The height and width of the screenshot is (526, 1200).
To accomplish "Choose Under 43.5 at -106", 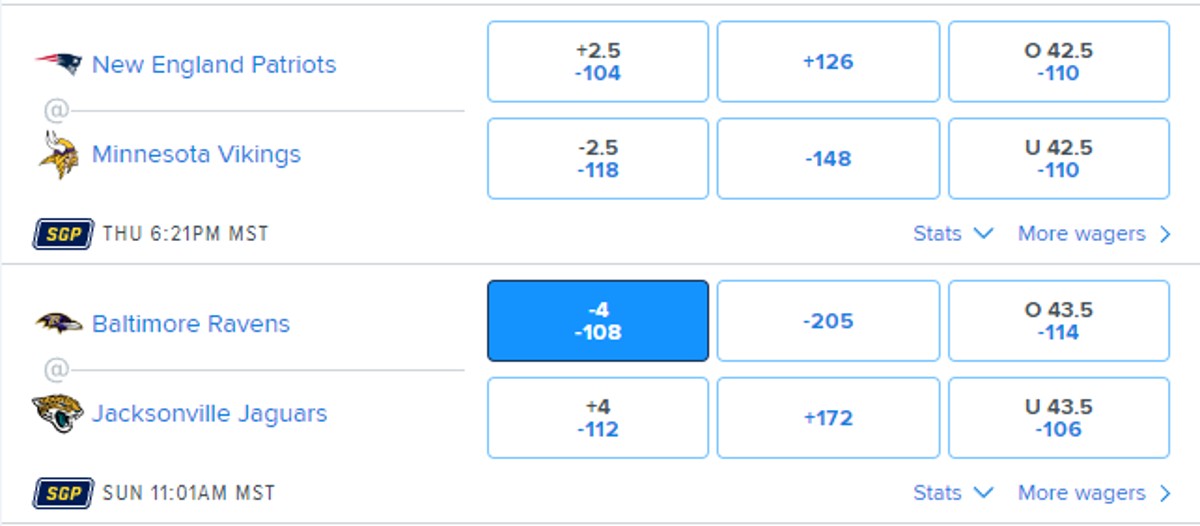I will (x=1059, y=418).
